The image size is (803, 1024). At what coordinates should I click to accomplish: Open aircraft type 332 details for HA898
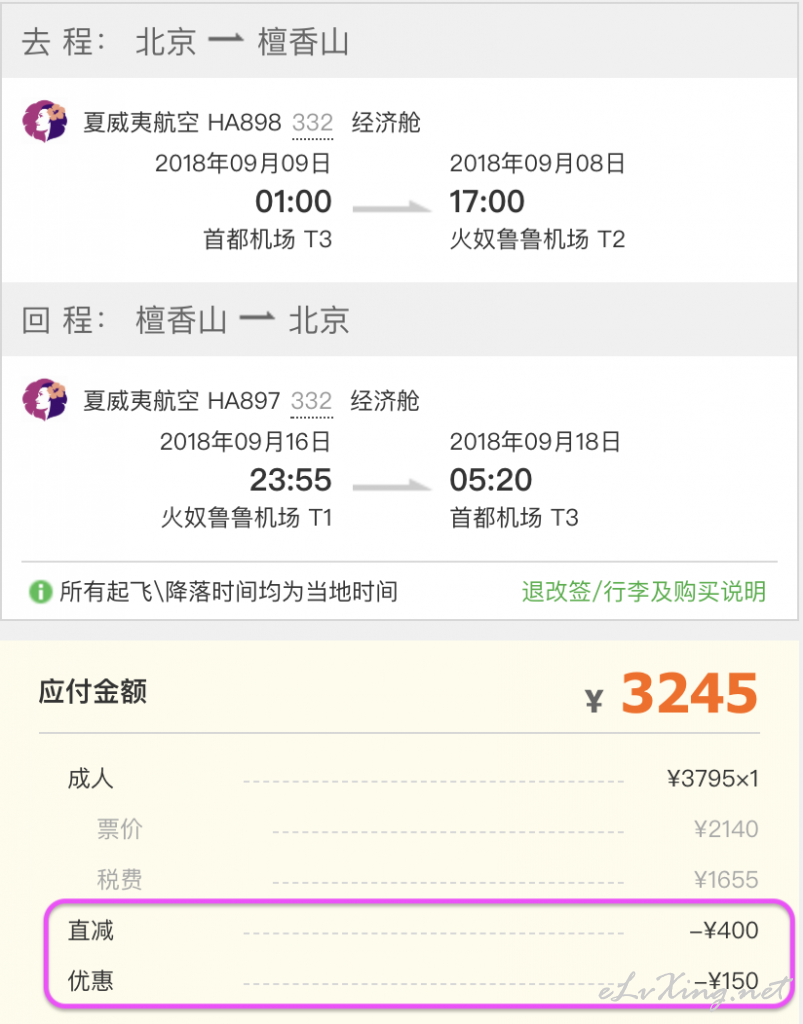click(x=313, y=123)
